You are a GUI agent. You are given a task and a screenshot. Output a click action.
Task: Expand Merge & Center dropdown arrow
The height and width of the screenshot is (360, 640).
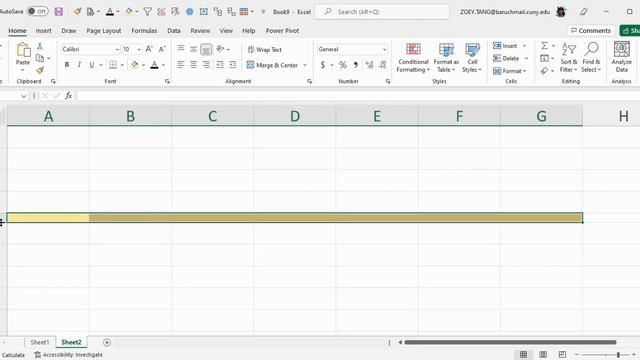(304, 65)
